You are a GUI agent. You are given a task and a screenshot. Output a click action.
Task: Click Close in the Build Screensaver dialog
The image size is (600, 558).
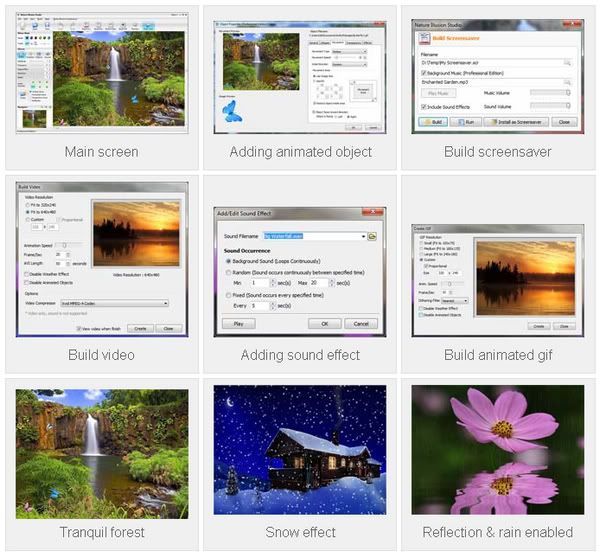tap(564, 122)
